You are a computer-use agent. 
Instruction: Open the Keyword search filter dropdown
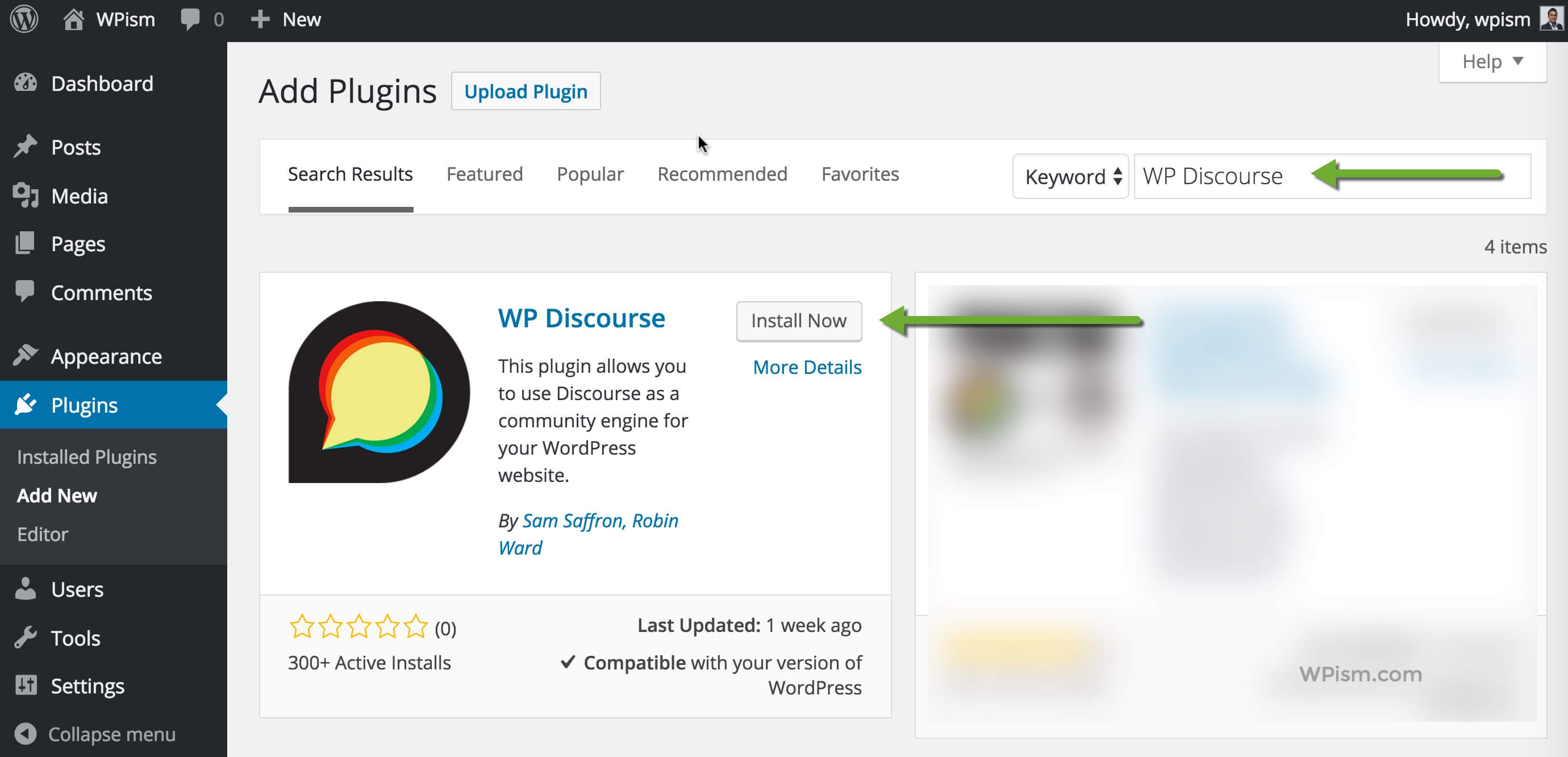(1070, 176)
